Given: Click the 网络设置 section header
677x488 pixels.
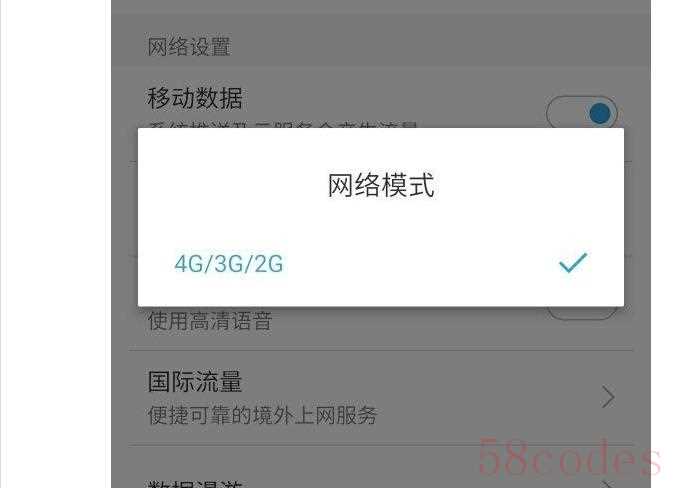Looking at the screenshot, I should (189, 47).
